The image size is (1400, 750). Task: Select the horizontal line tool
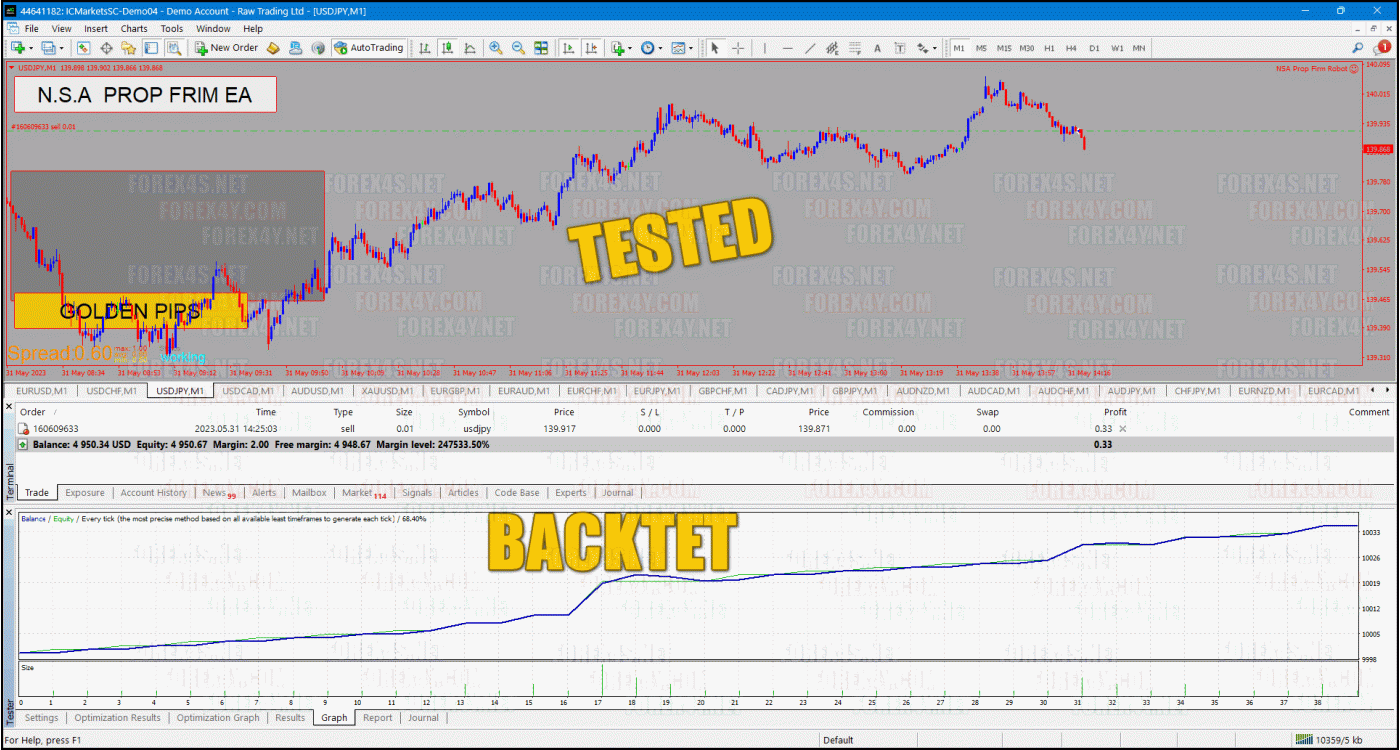click(x=787, y=48)
